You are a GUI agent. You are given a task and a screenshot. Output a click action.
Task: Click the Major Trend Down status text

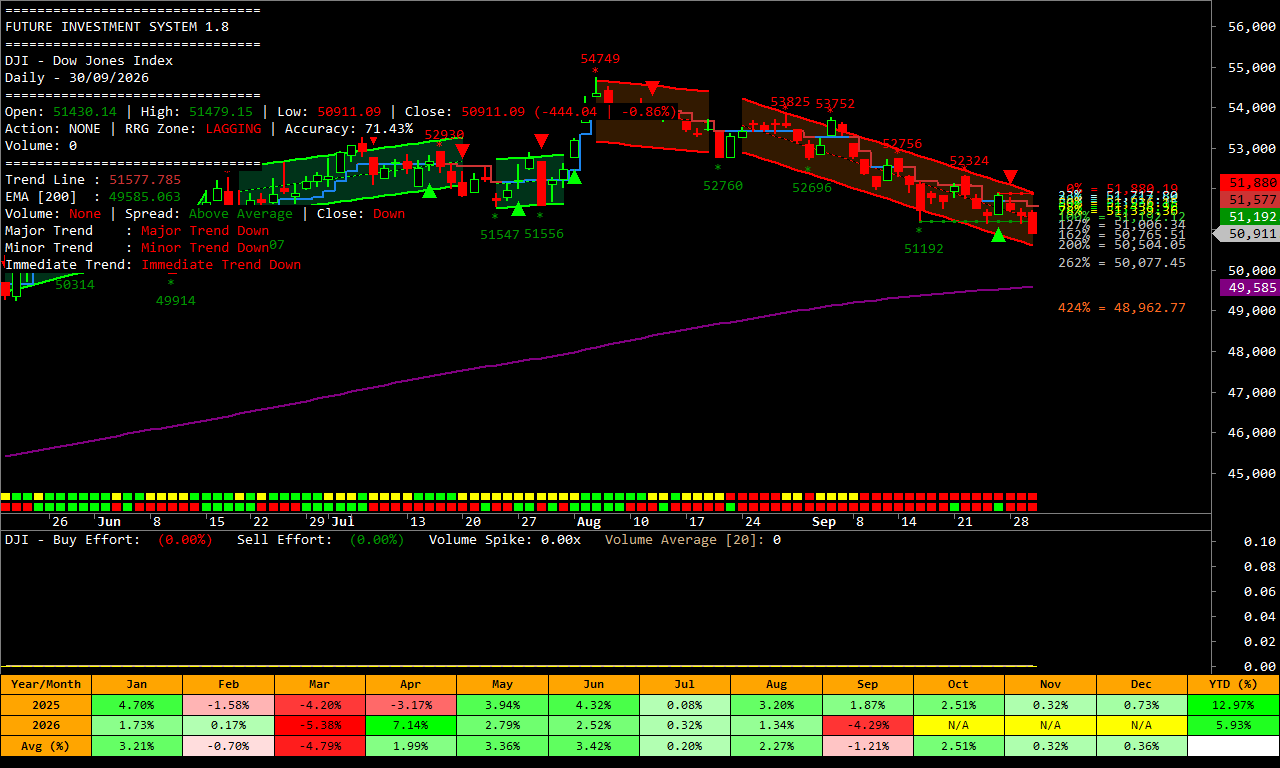coord(205,230)
